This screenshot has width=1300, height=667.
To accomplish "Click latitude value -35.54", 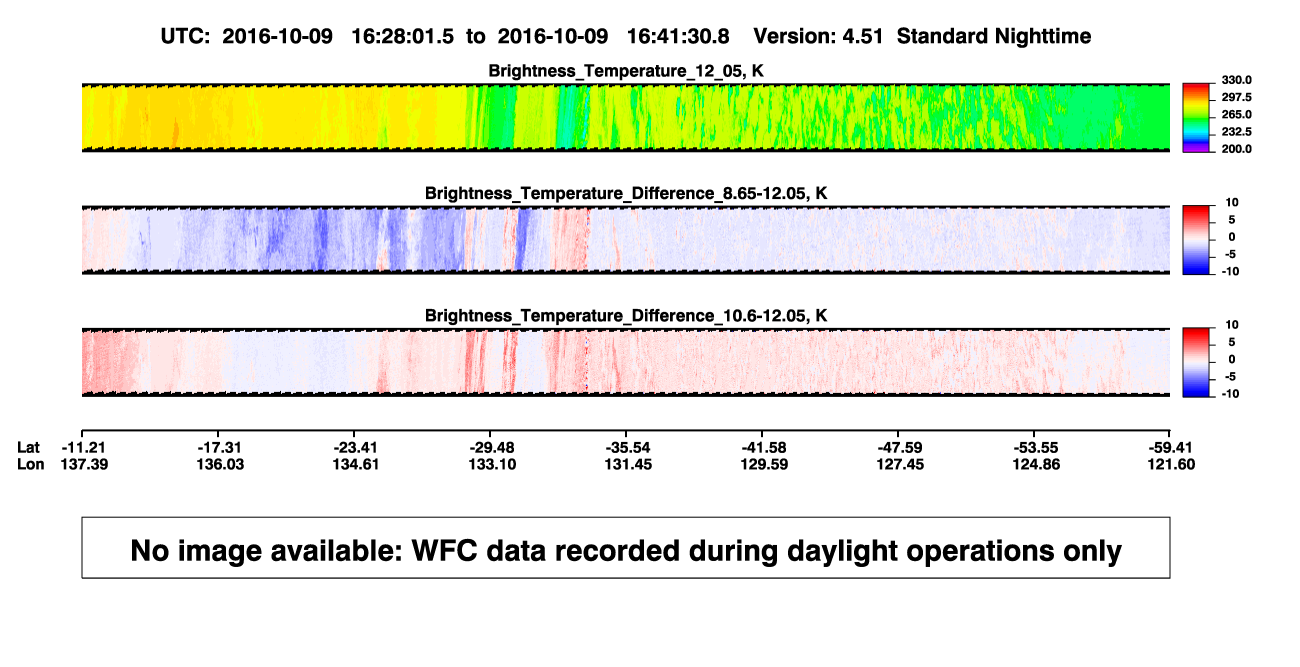I will coord(629,446).
